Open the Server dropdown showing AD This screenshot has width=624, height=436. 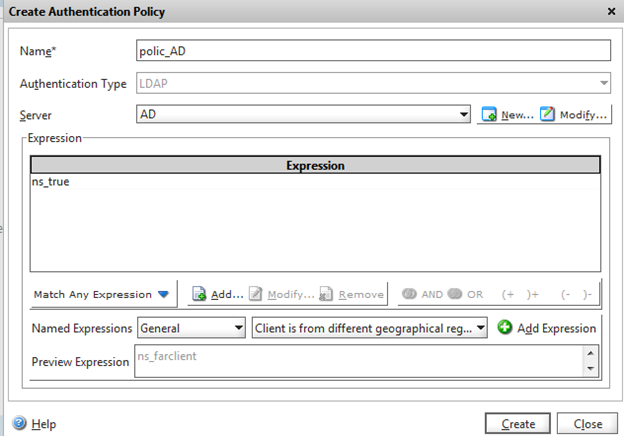(x=464, y=115)
